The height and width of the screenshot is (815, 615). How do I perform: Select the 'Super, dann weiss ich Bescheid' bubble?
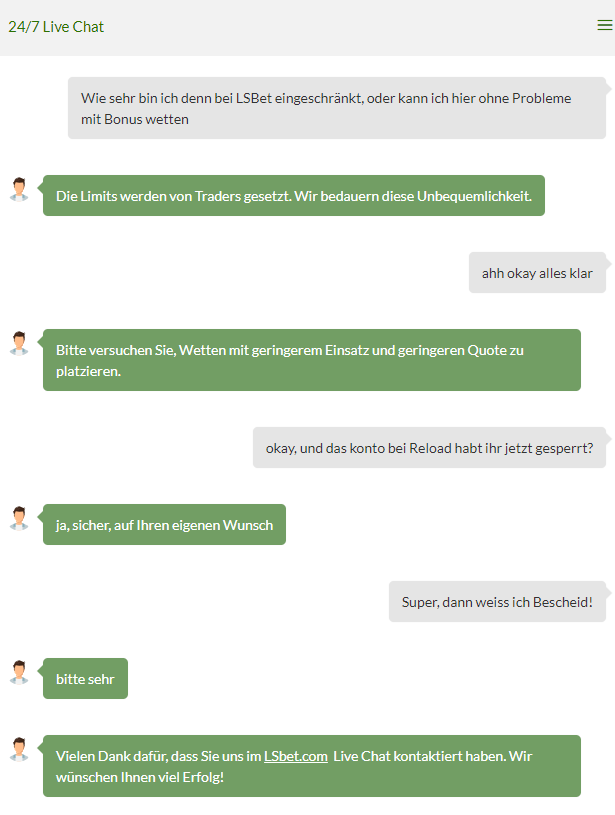point(498,601)
